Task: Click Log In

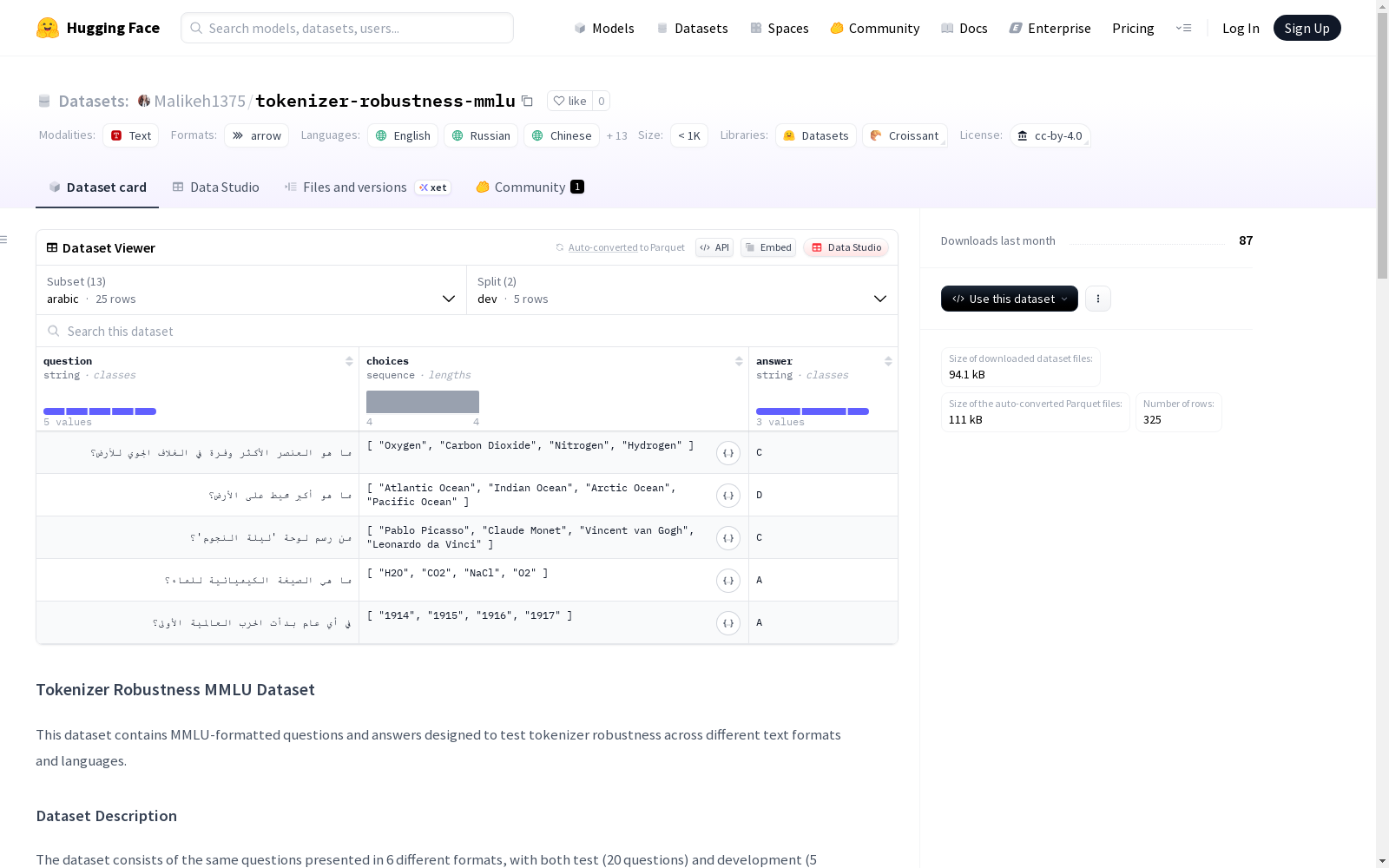Action: coord(1241,28)
